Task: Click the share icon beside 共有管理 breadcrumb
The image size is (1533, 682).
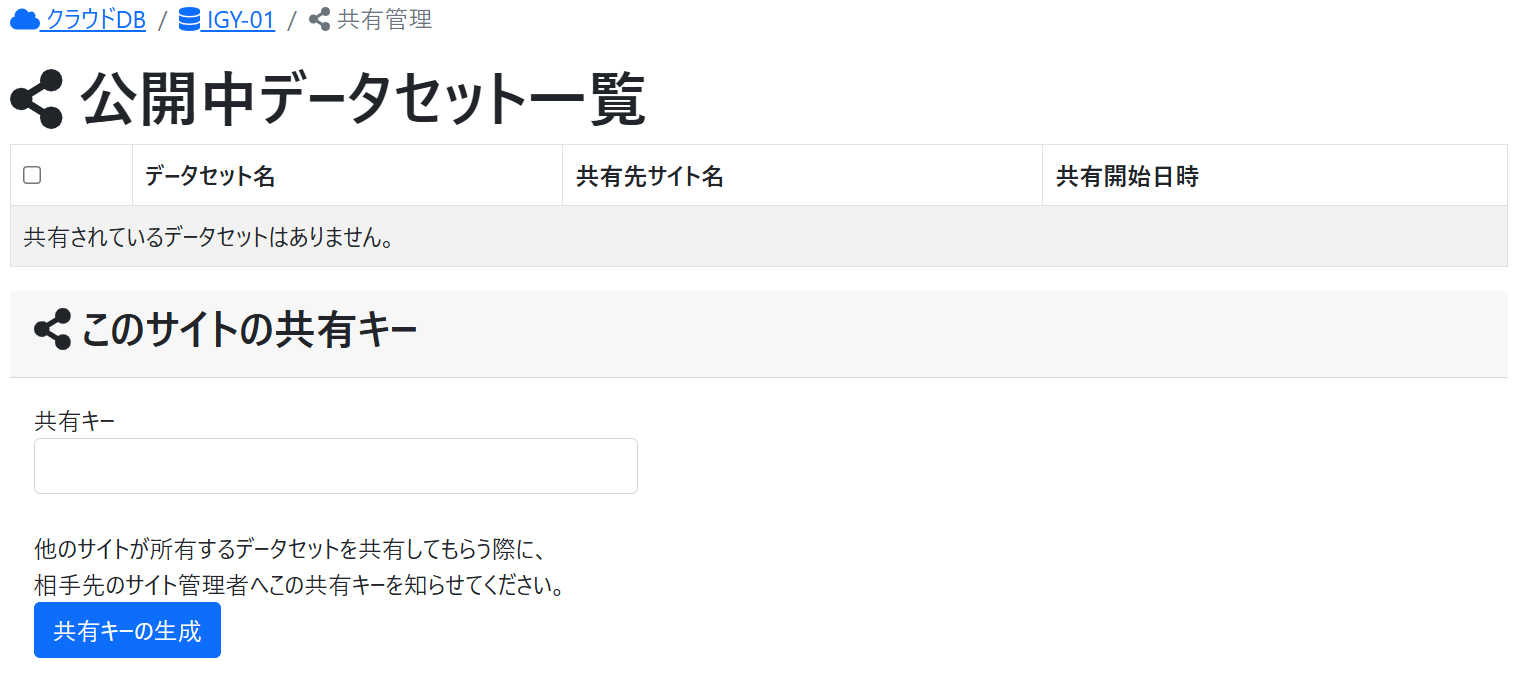Action: [x=320, y=19]
